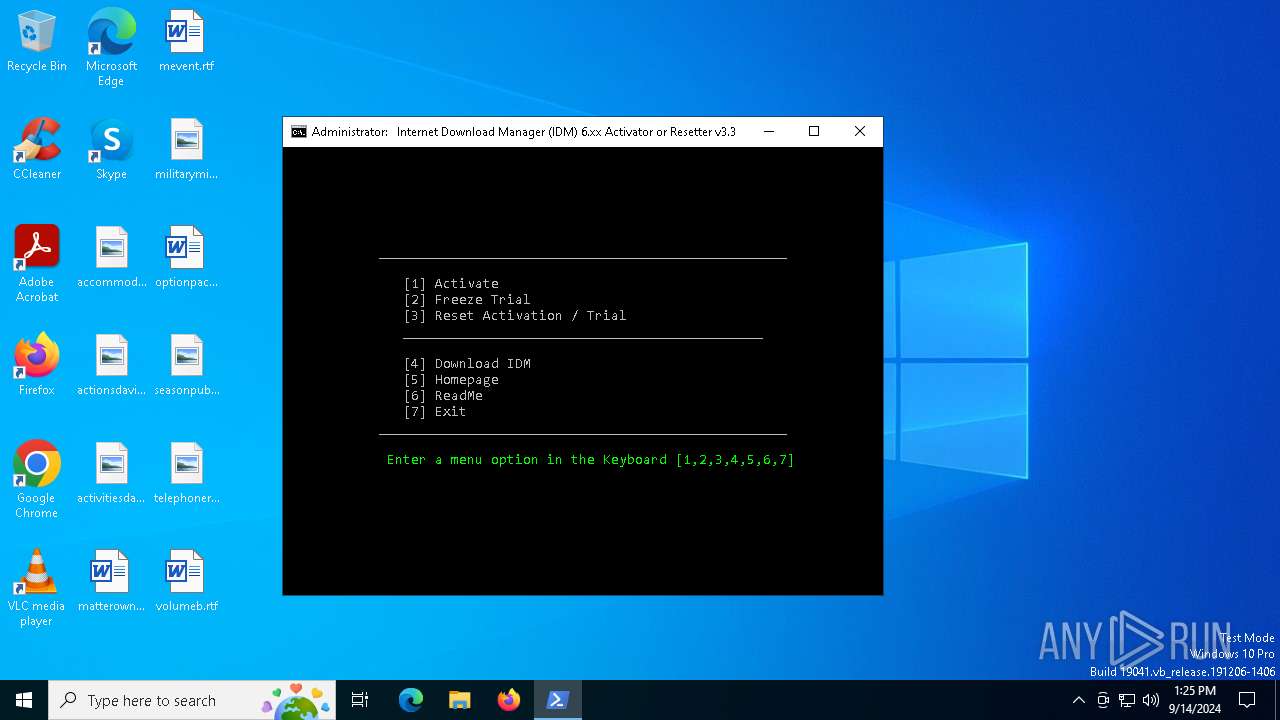Viewport: 1280px width, 720px height.
Task: Click the console window system icon
Action: pyautogui.click(x=299, y=132)
